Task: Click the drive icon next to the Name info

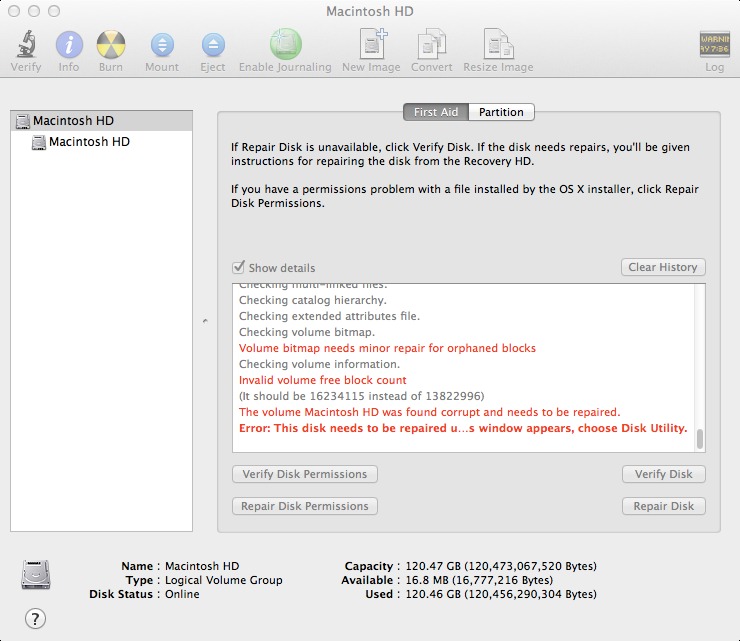Action: click(36, 574)
